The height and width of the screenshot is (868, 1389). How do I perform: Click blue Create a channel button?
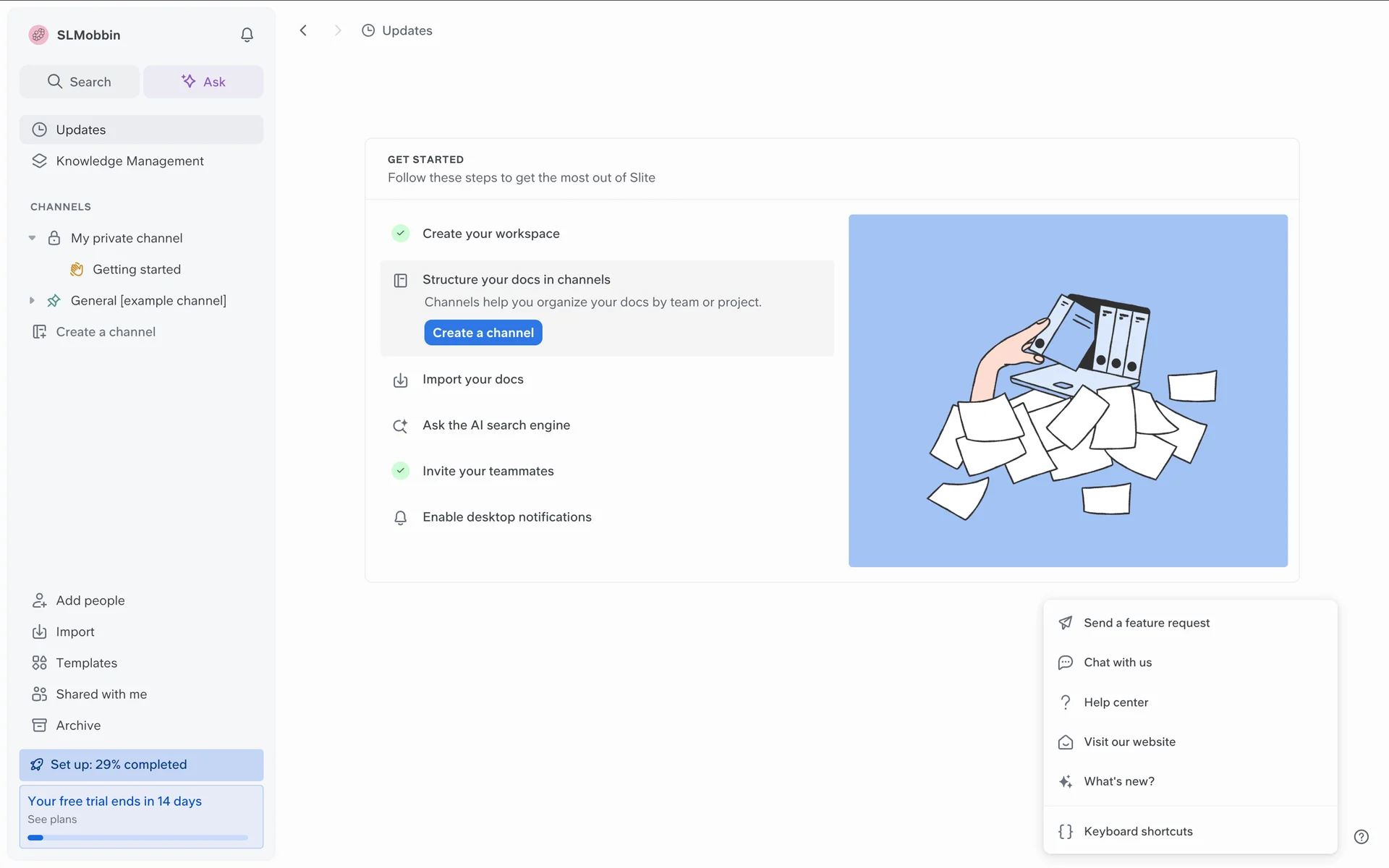pos(483,333)
